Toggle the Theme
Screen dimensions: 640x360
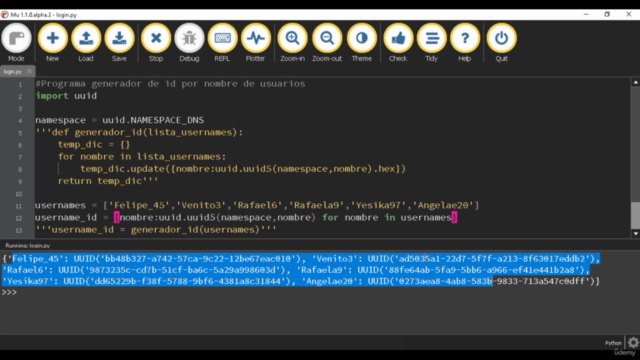coord(362,42)
